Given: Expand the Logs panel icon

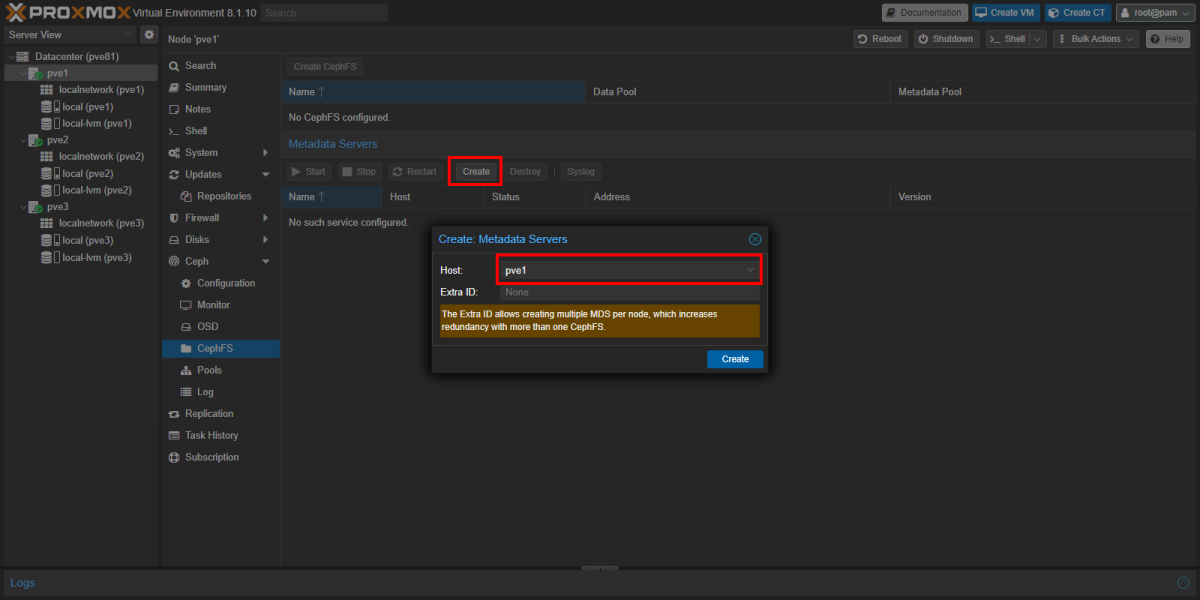Looking at the screenshot, I should click(1184, 582).
